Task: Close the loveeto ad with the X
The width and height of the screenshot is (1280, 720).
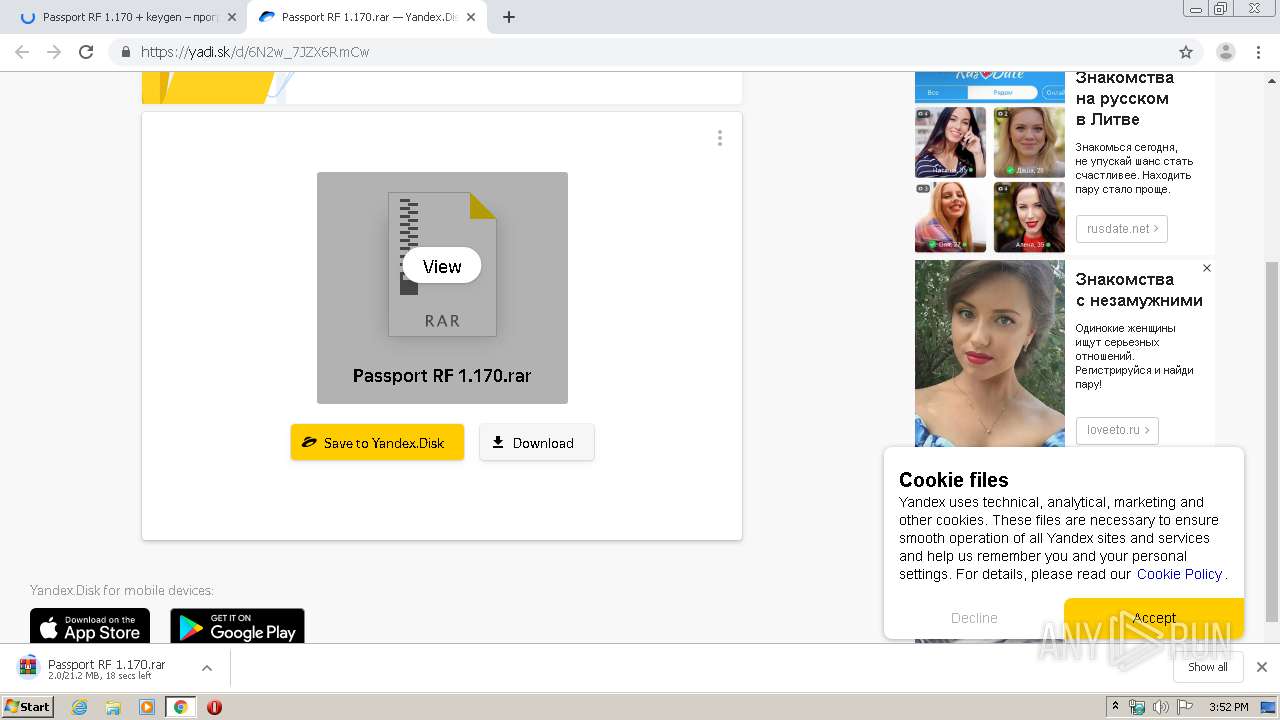Action: [1207, 268]
